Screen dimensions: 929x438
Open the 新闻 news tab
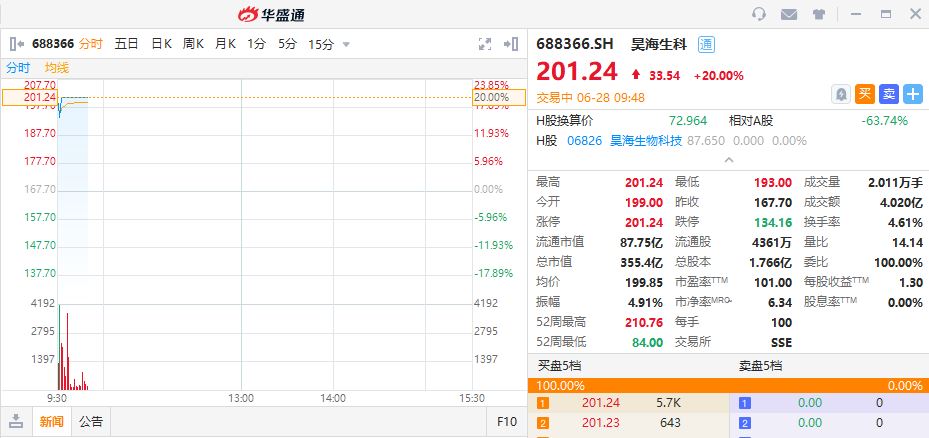click(52, 421)
